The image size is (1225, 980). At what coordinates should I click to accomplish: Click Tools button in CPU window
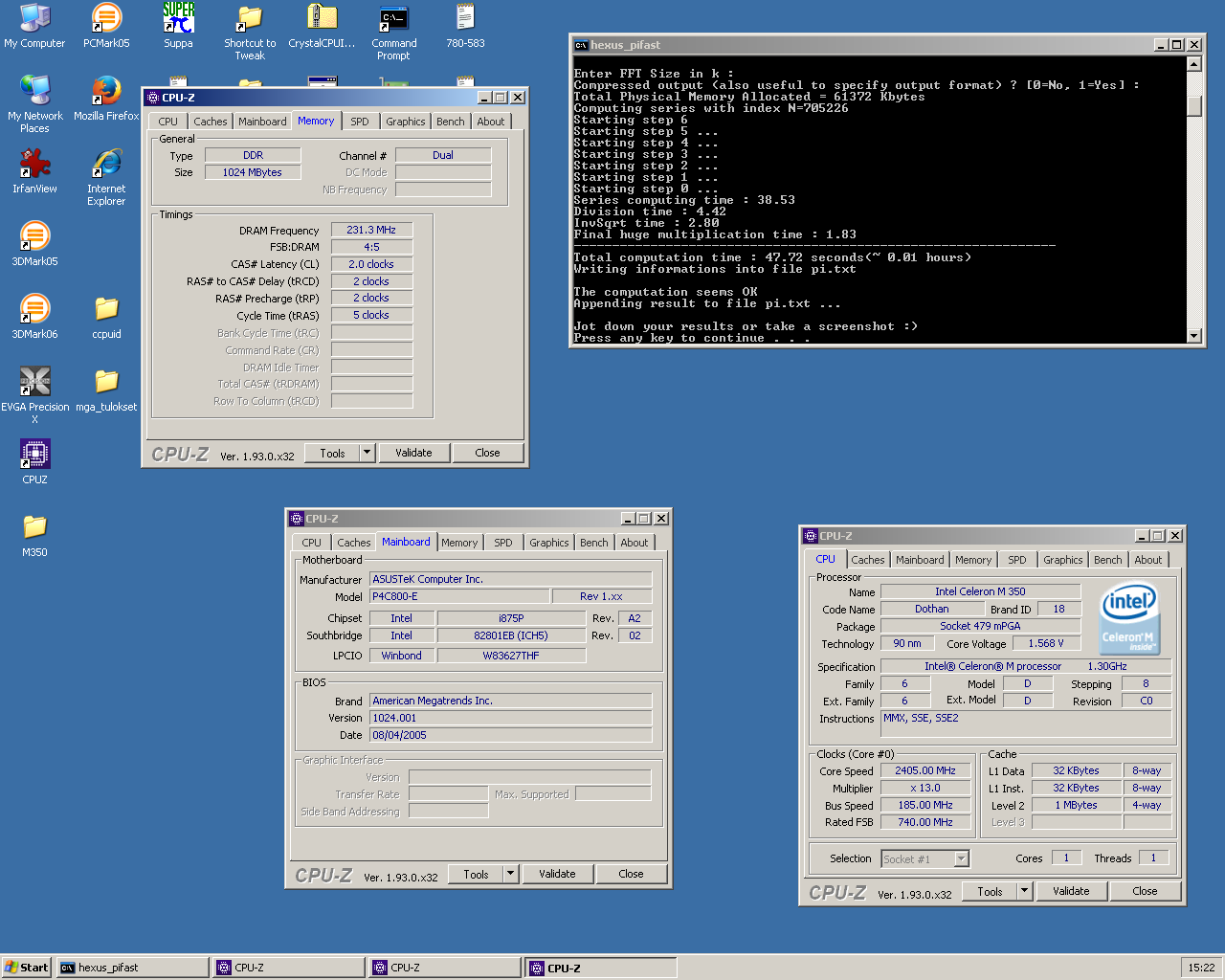coord(991,891)
